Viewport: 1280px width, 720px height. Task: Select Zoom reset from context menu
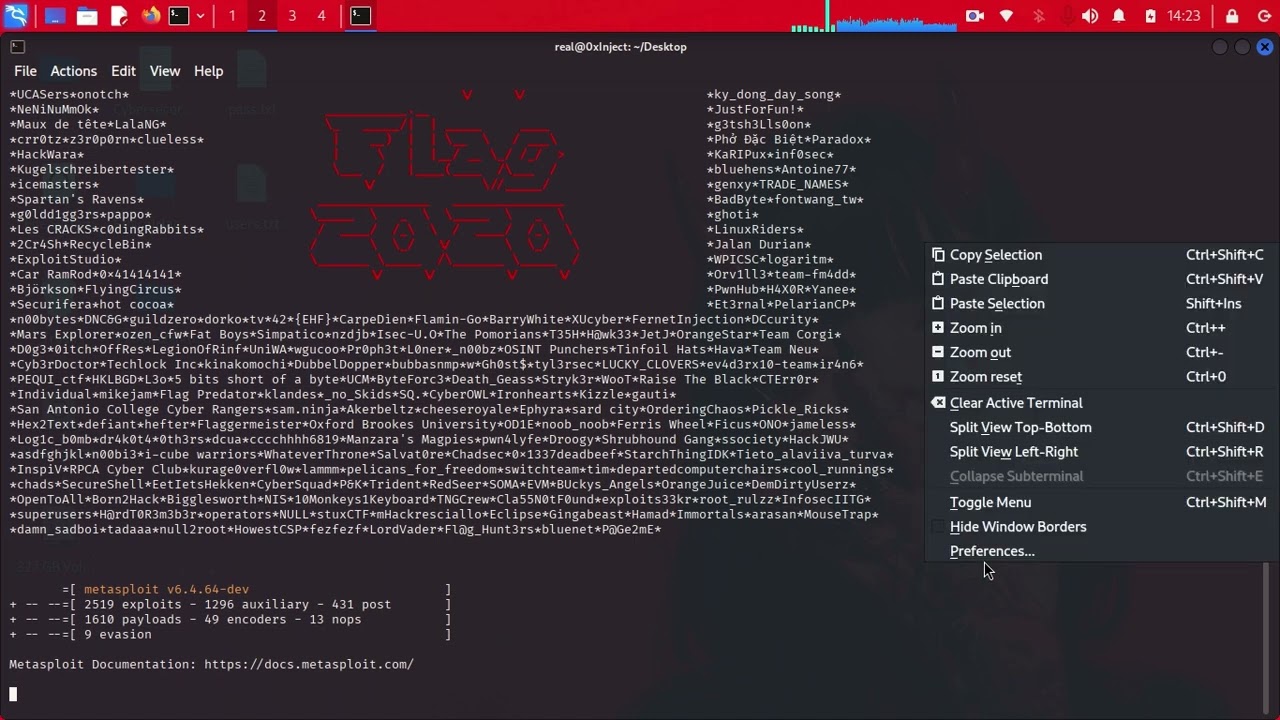[1099, 376]
